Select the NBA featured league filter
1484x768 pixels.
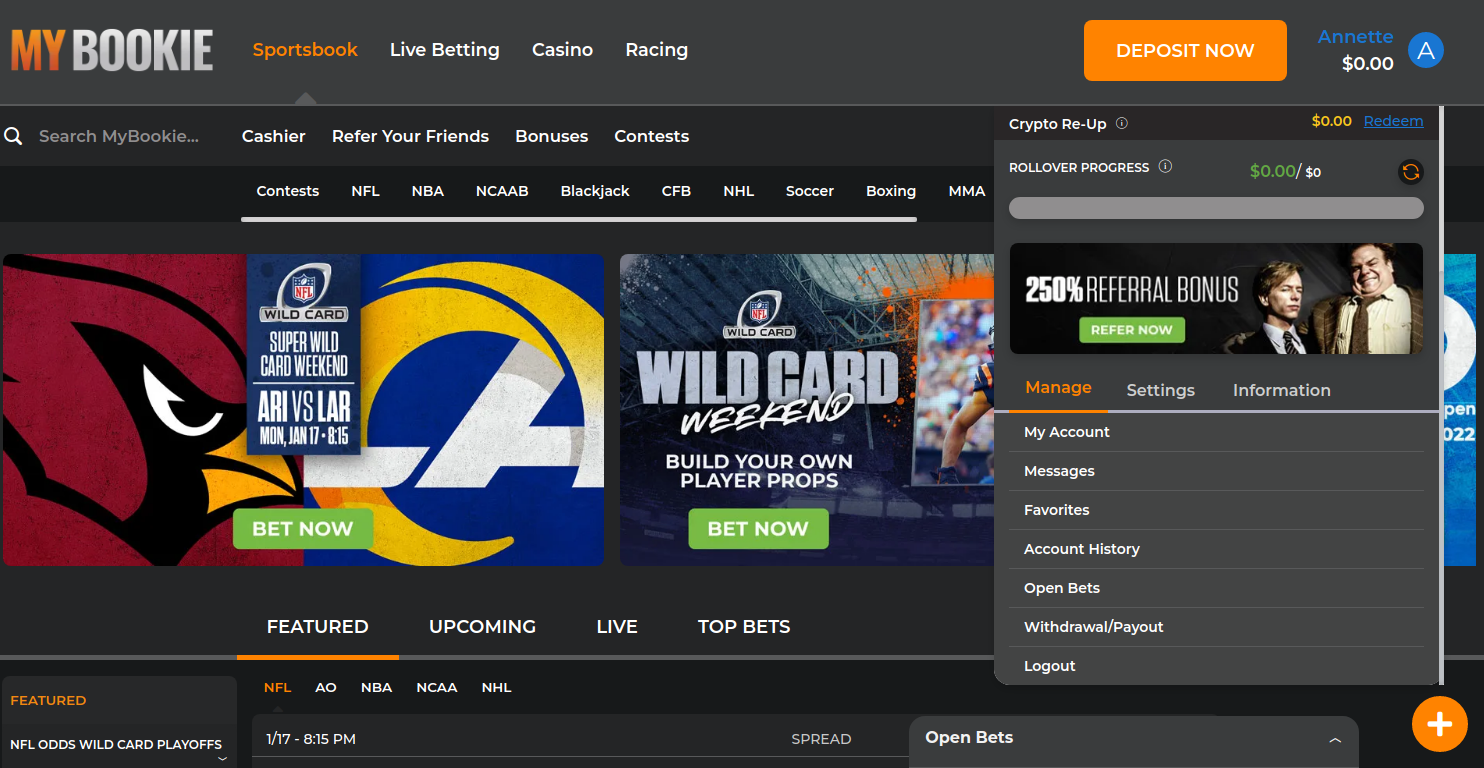(x=376, y=688)
